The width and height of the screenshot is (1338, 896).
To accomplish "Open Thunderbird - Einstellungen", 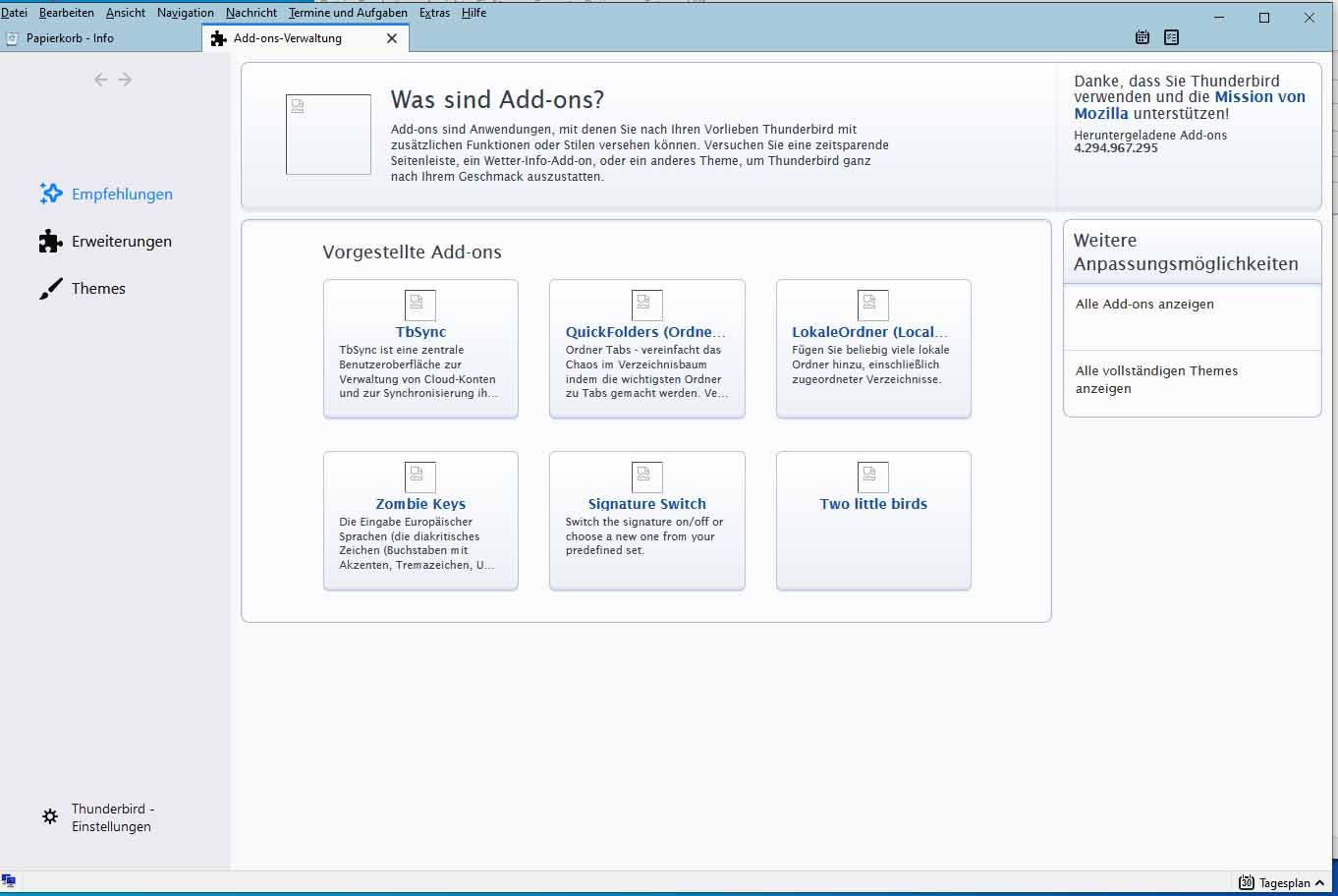I will click(113, 817).
